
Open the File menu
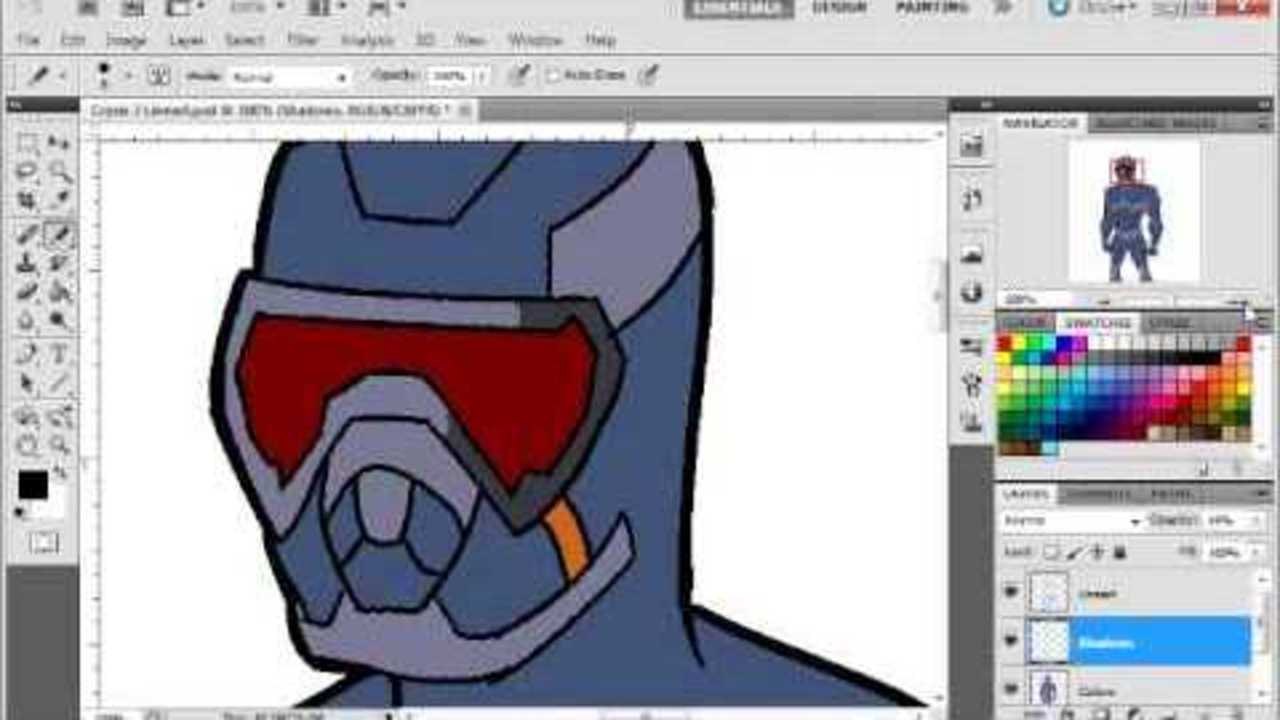click(28, 41)
